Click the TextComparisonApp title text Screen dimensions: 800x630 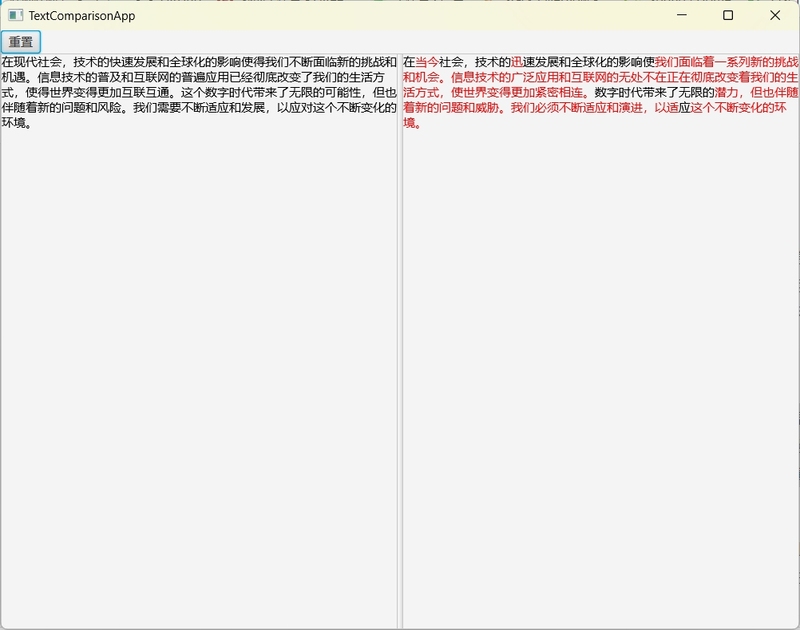[x=82, y=16]
